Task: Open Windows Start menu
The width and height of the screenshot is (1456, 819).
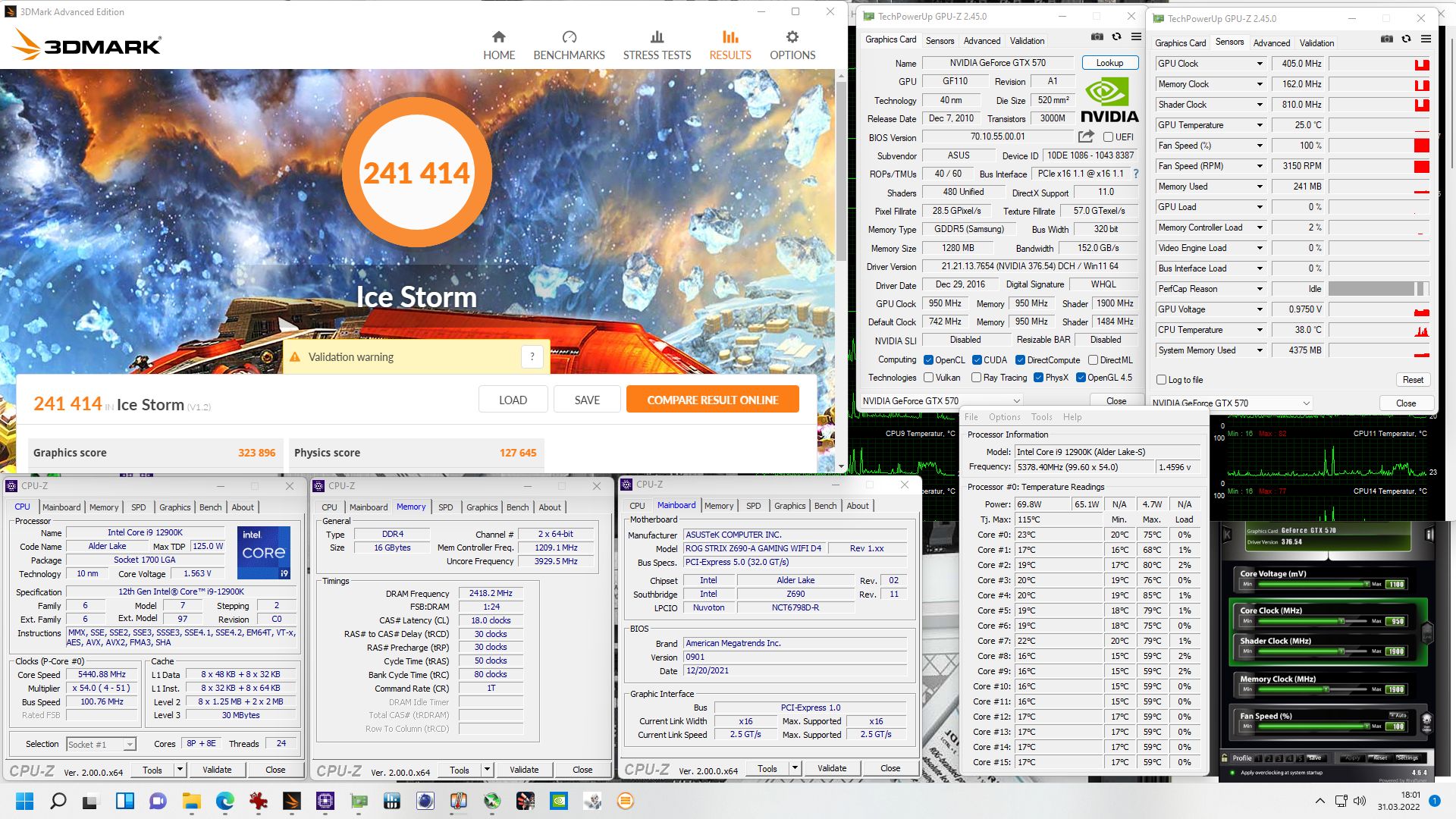Action: pyautogui.click(x=24, y=801)
